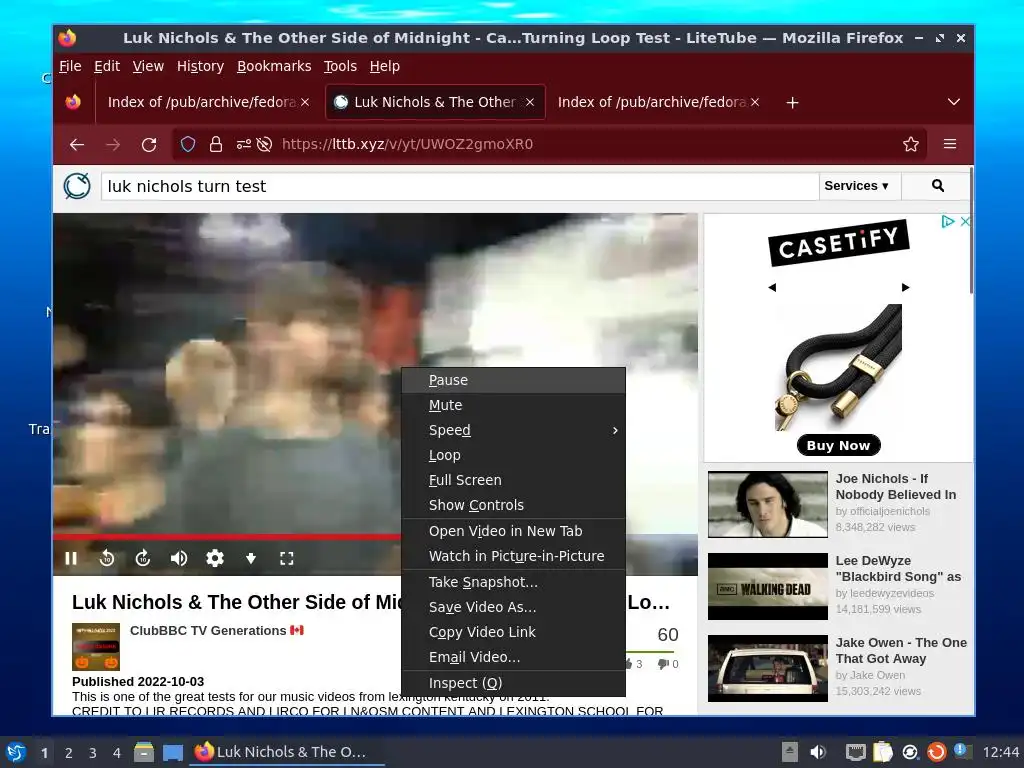Viewport: 1024px width, 768px height.
Task: Bookmark this page with the star icon
Action: (x=911, y=144)
